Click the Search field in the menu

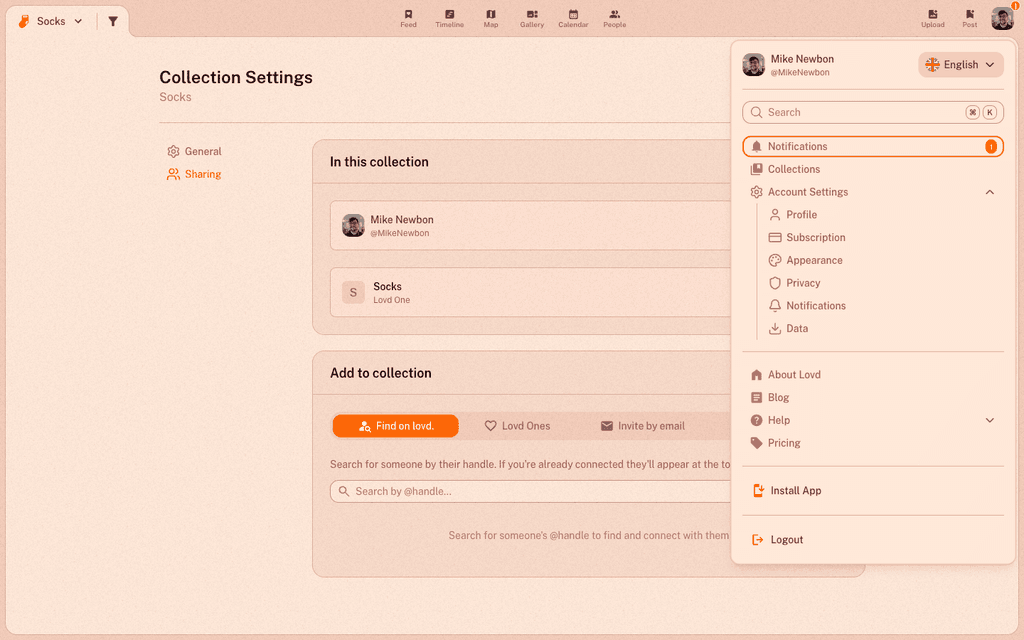tap(872, 112)
